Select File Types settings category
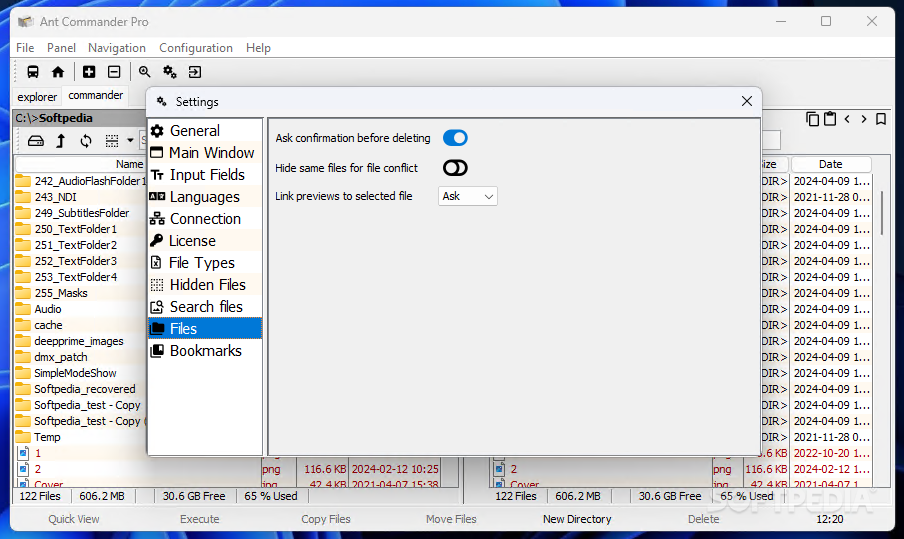Viewport: 904px width, 539px height. click(205, 263)
